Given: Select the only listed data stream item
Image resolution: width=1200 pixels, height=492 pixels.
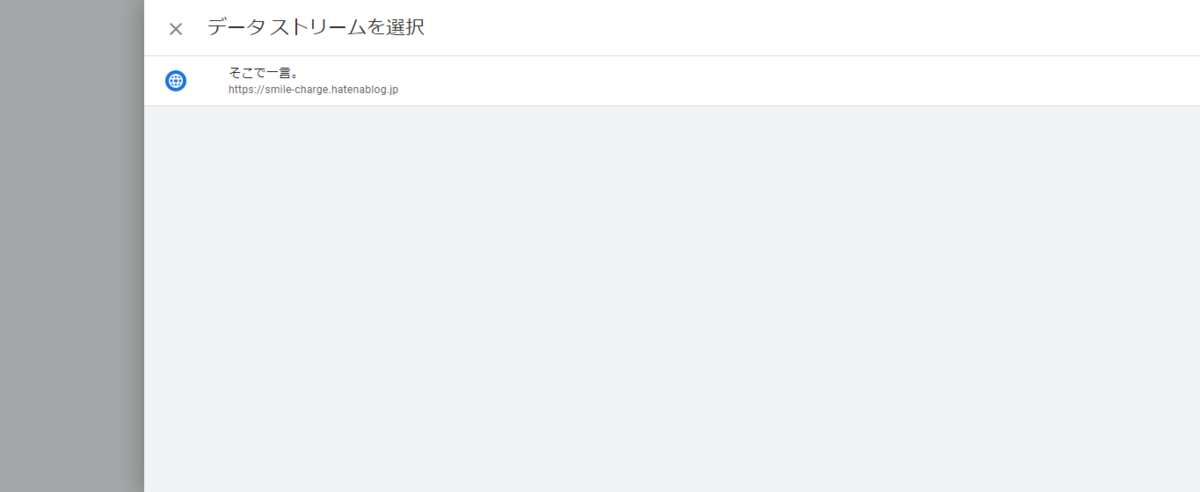Looking at the screenshot, I should (672, 81).
